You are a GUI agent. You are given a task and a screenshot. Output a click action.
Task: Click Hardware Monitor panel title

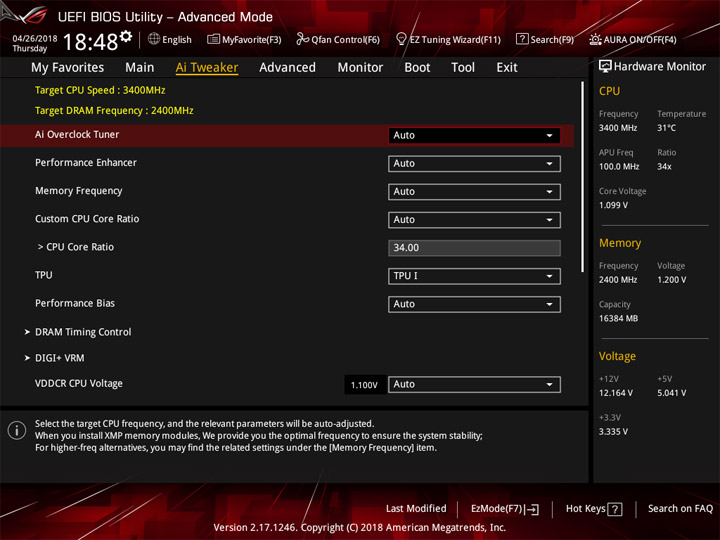tap(660, 67)
